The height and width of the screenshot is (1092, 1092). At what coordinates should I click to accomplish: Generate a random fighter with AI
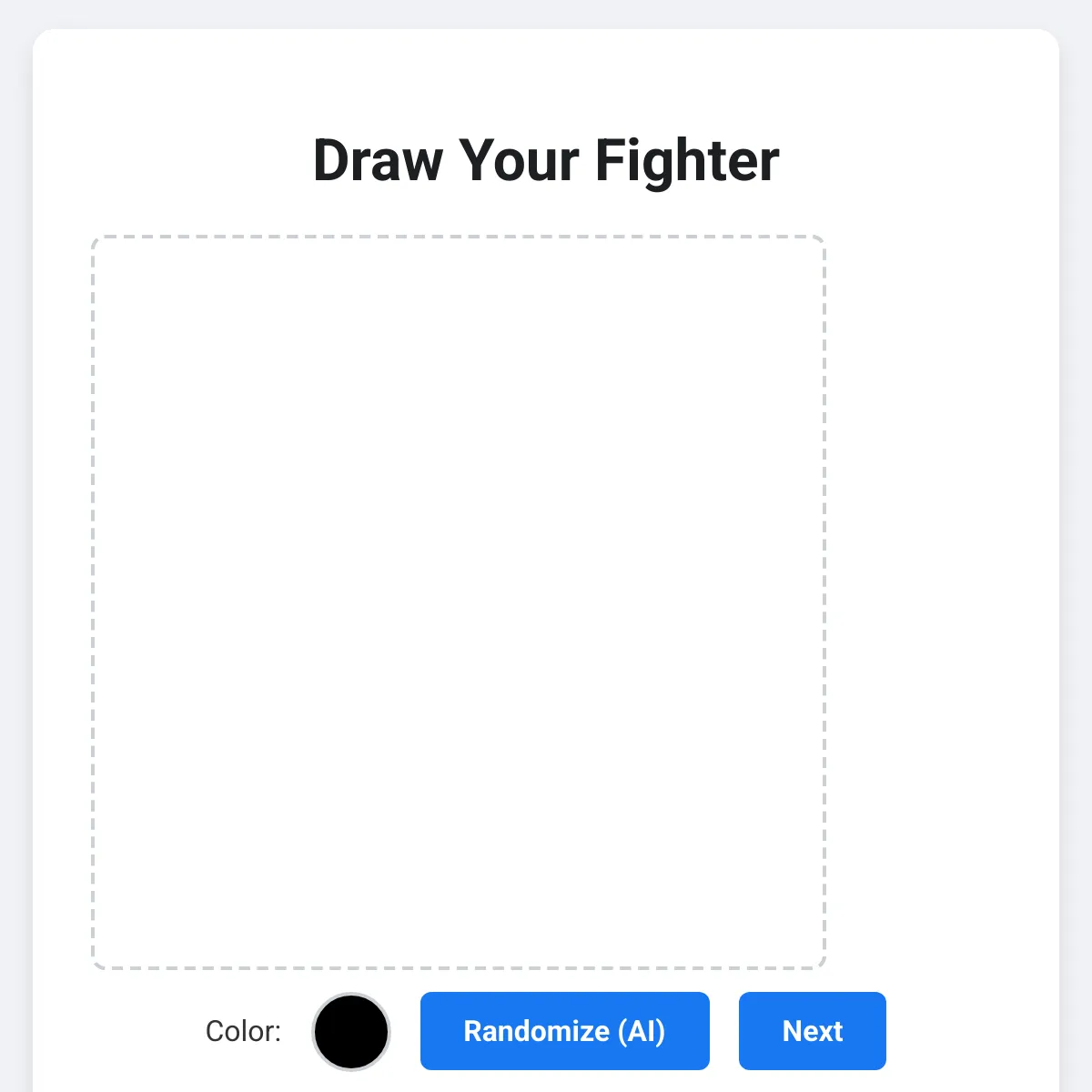(x=564, y=1031)
